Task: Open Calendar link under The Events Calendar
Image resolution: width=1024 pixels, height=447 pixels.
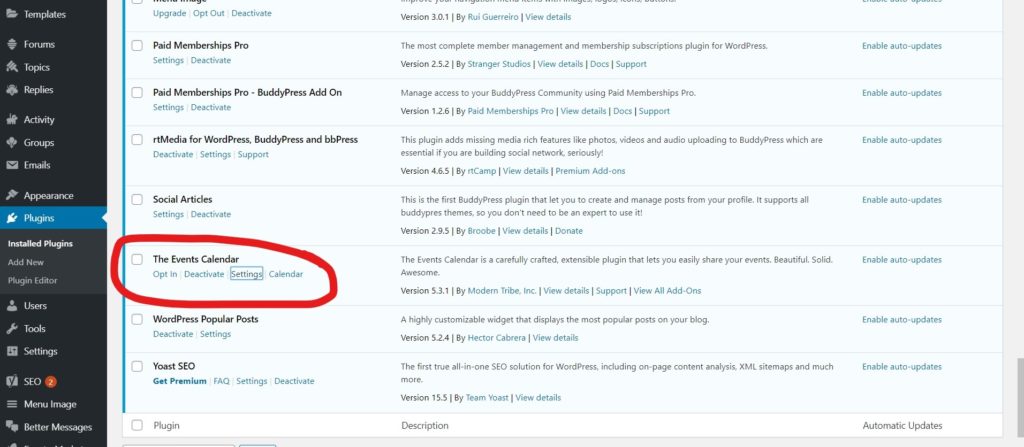Action: (x=286, y=274)
